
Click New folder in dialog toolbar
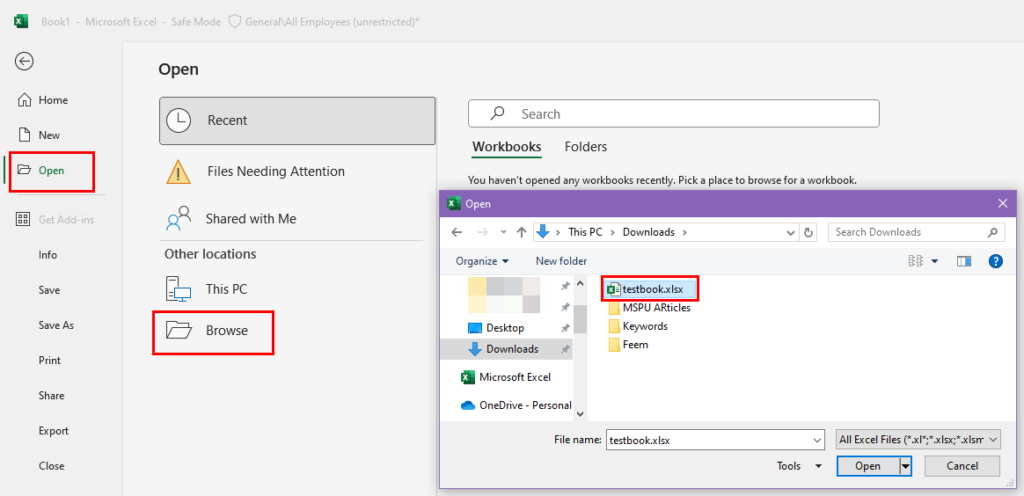pyautogui.click(x=561, y=261)
